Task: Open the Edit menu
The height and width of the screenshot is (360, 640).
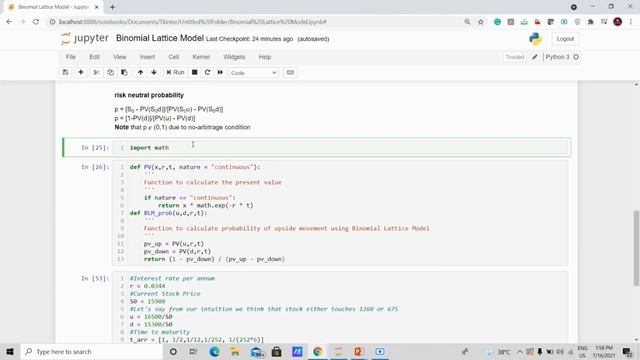Action: tap(94, 57)
